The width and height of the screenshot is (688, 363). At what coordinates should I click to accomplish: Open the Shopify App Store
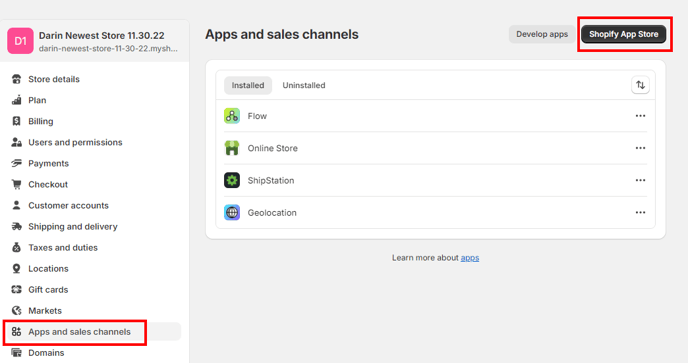pyautogui.click(x=624, y=34)
